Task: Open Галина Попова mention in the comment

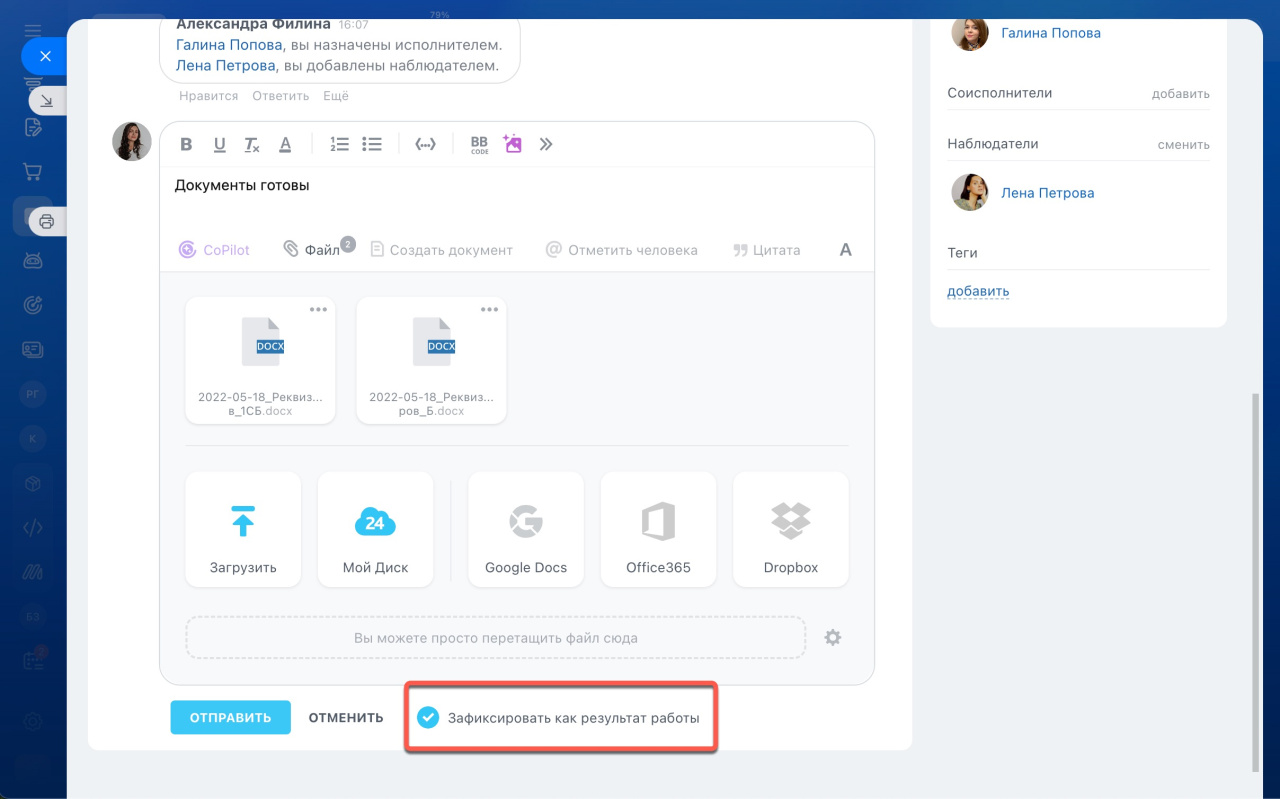Action: pos(229,45)
